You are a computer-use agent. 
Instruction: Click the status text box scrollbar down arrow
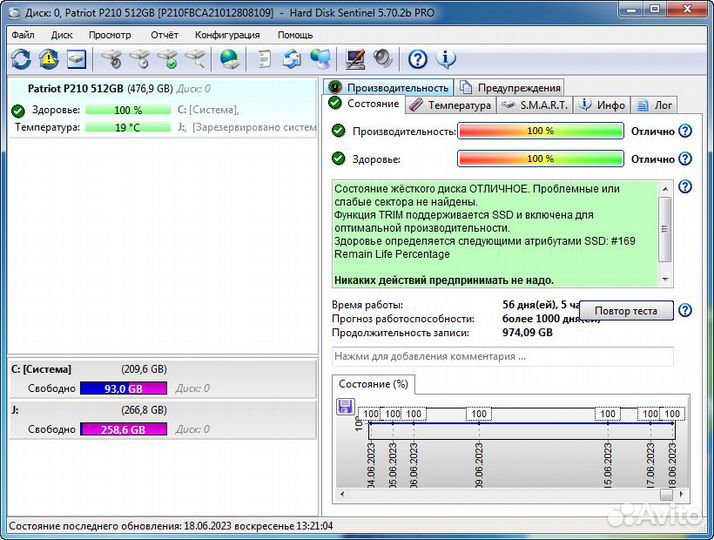pos(666,280)
